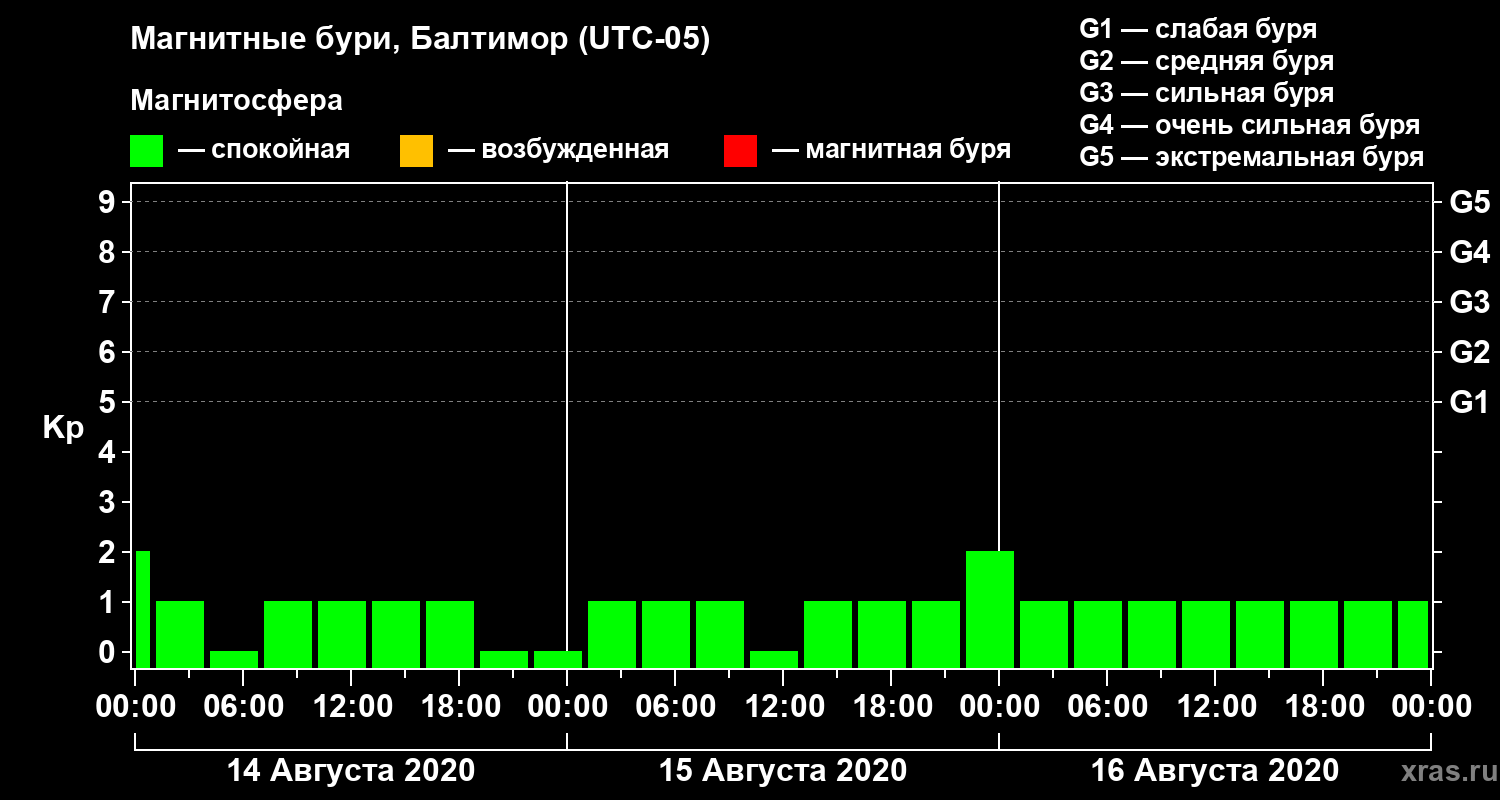Image resolution: width=1500 pixels, height=800 pixels.
Task: Click the Kp 0 bar just before 15 August midnight line
Action: [x=558, y=659]
